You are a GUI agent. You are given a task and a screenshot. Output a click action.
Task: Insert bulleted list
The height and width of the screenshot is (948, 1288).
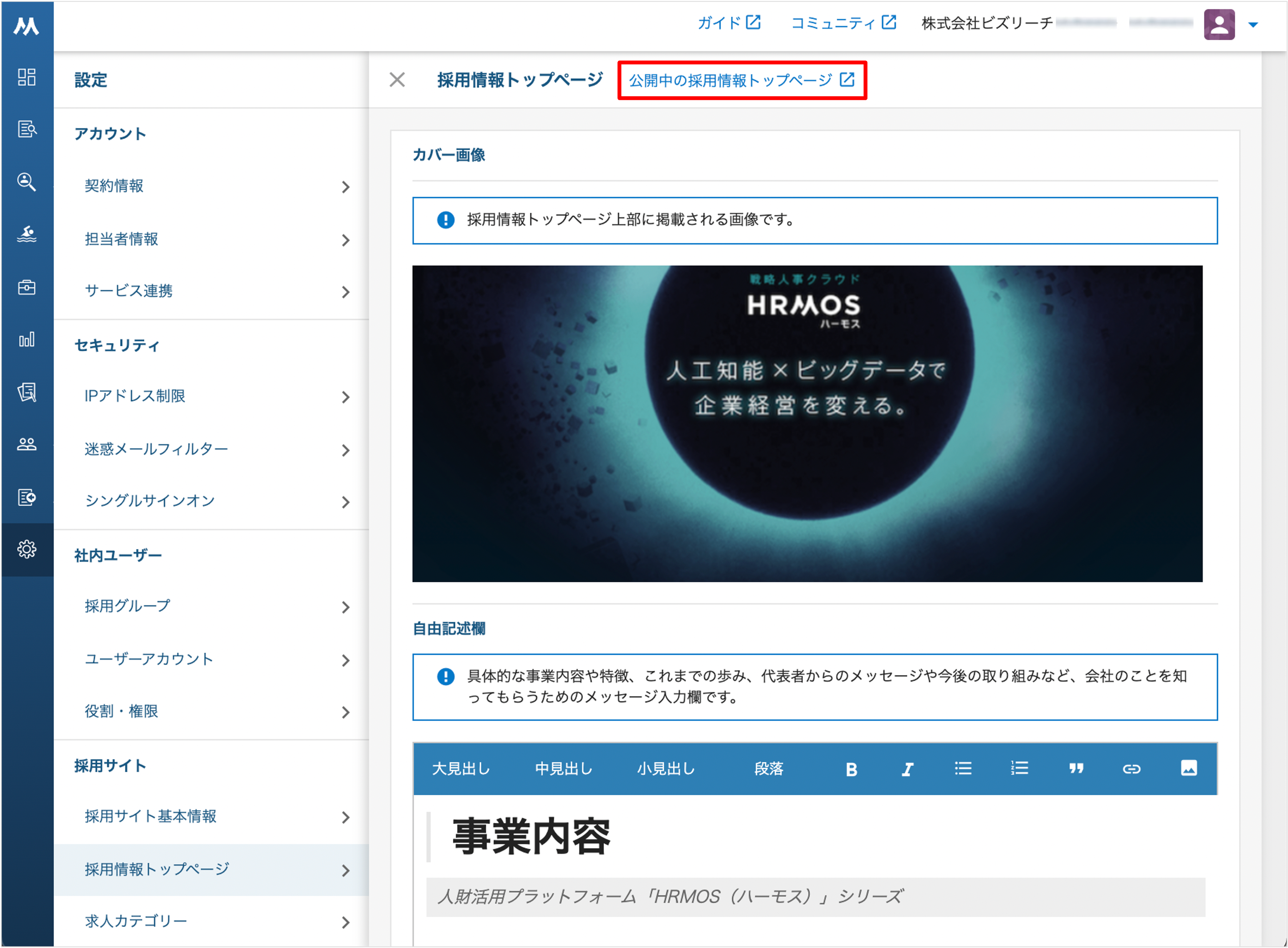point(963,768)
